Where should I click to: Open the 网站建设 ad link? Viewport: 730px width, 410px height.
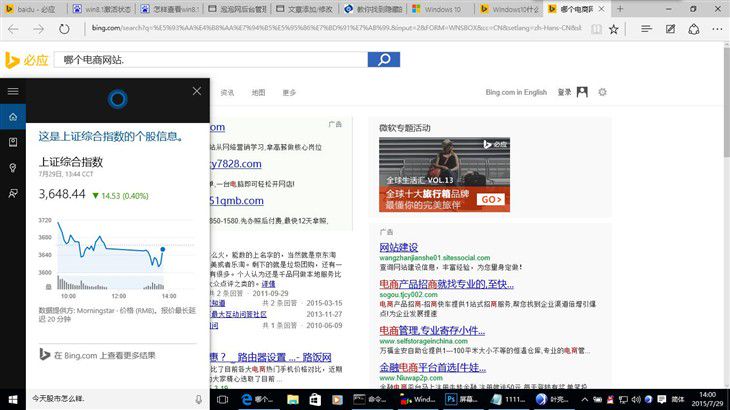coord(399,247)
